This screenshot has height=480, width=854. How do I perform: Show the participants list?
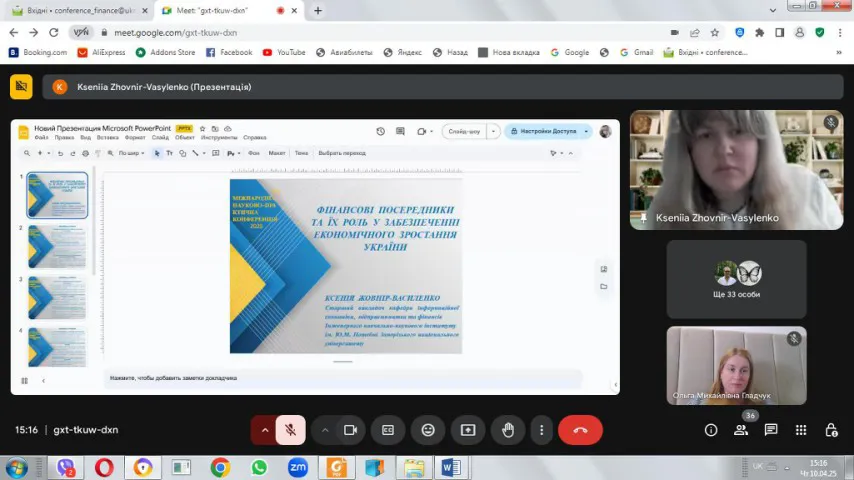tap(741, 430)
